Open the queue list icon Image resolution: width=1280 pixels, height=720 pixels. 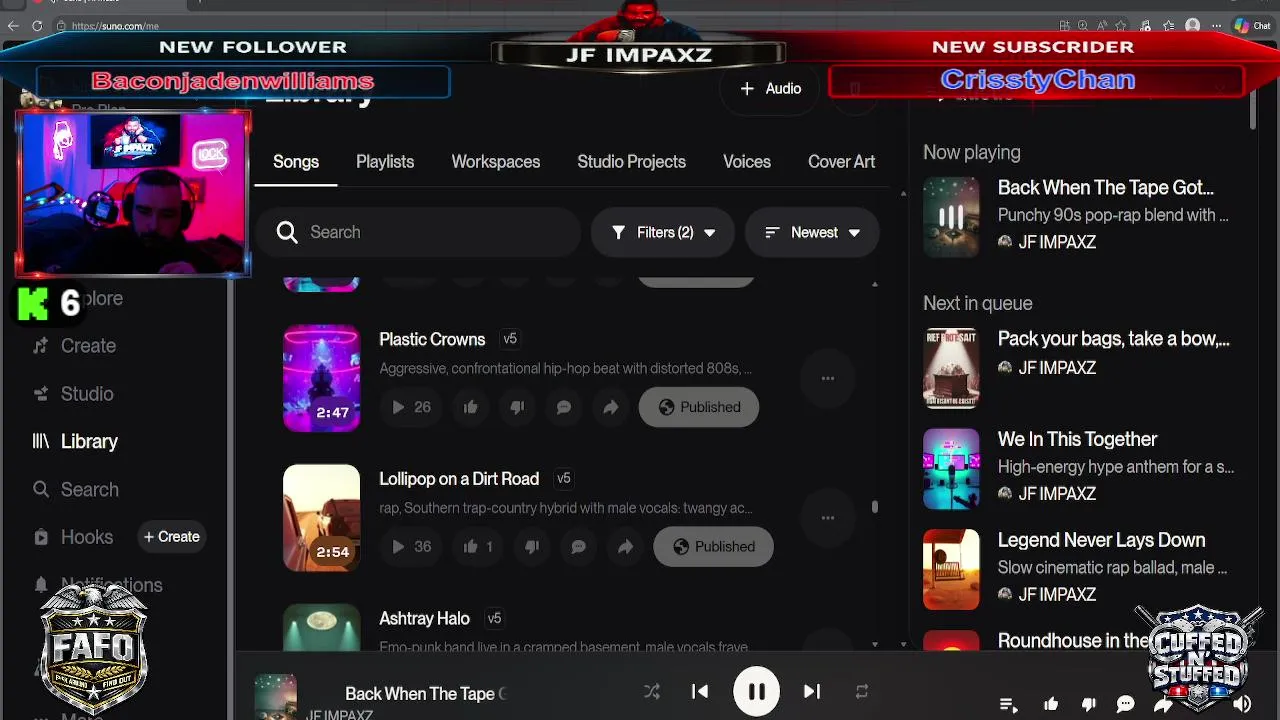[1008, 705]
